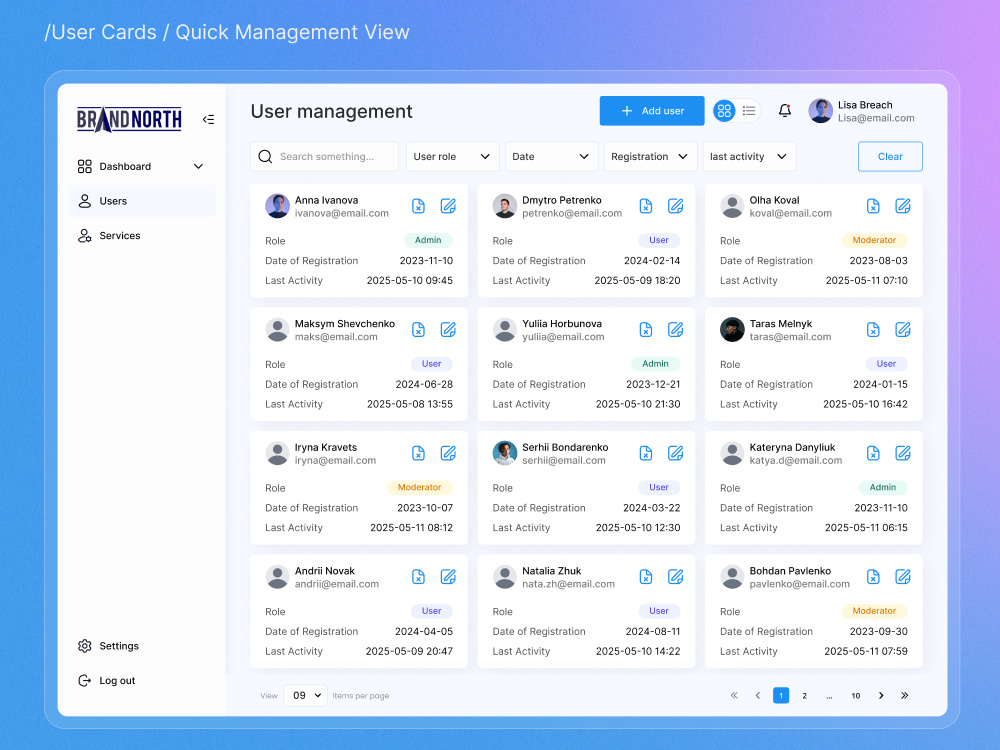Switch to list view

(749, 111)
